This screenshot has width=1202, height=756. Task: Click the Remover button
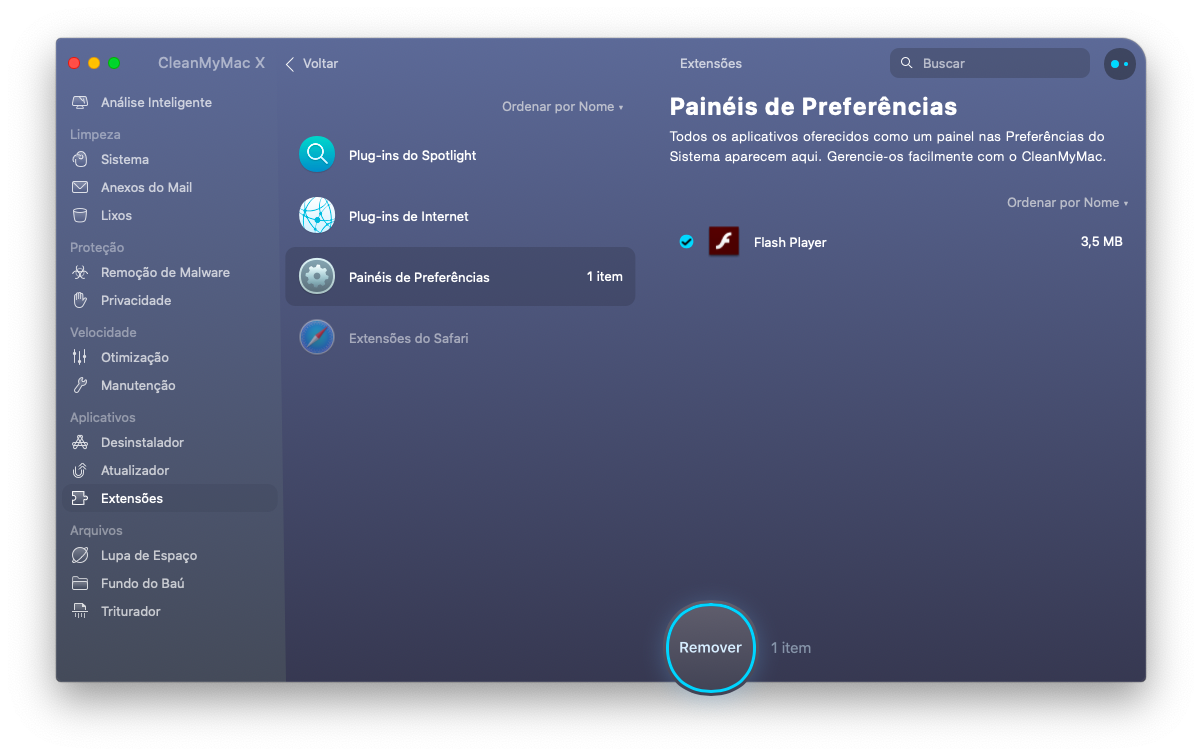click(710, 647)
